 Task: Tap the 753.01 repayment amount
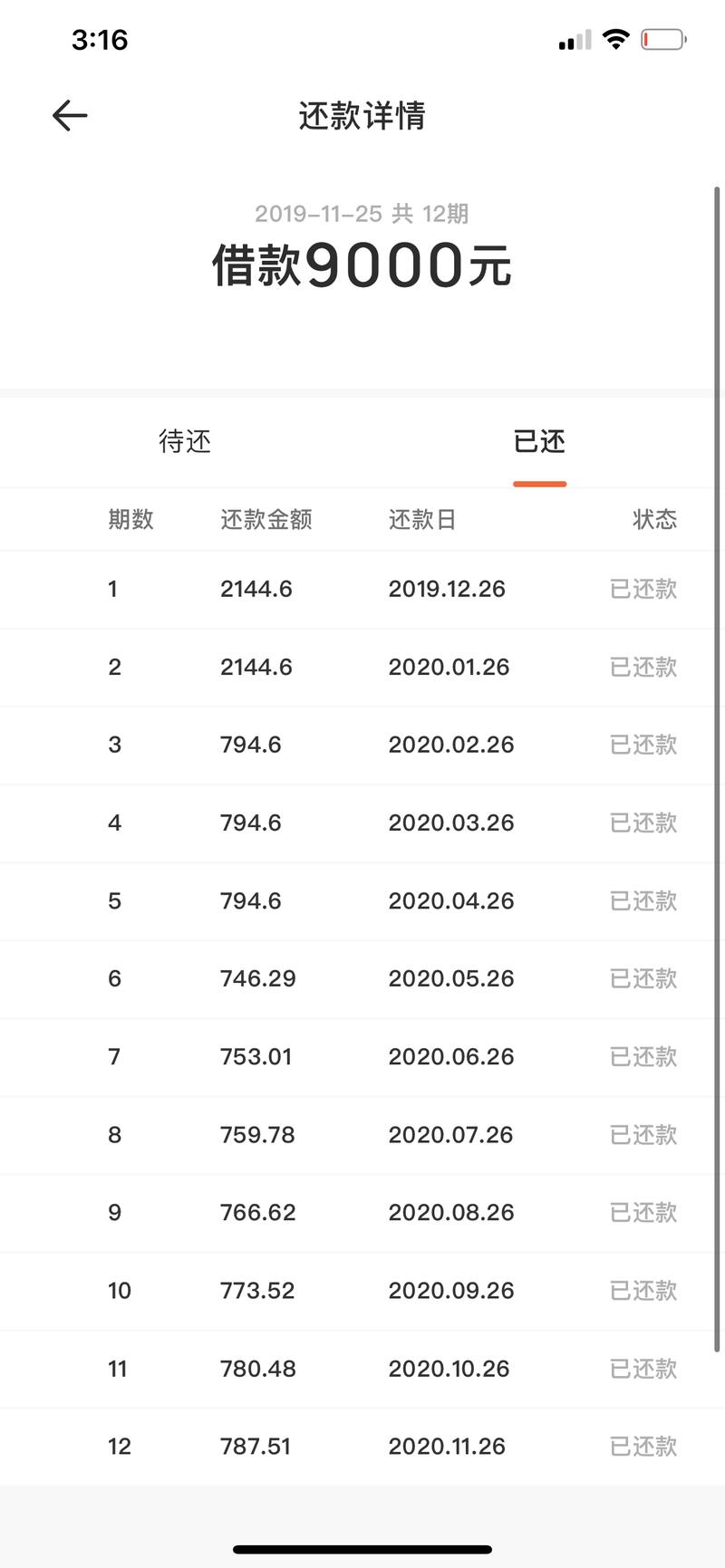pyautogui.click(x=256, y=1056)
